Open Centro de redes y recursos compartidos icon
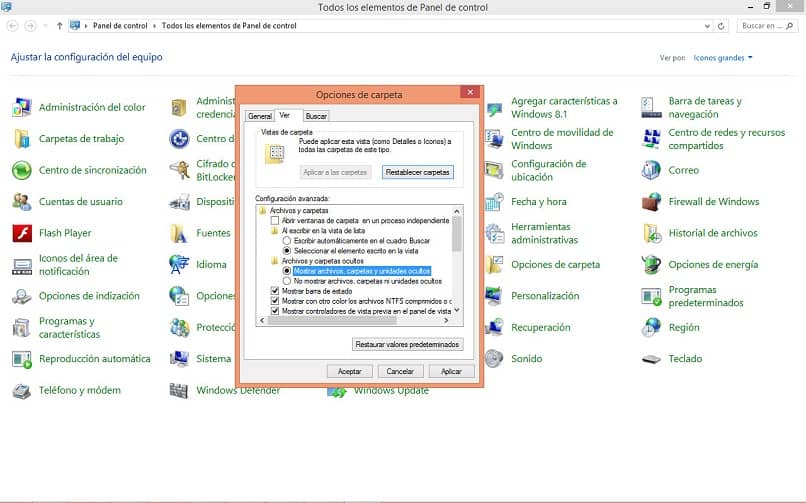 tap(651, 139)
